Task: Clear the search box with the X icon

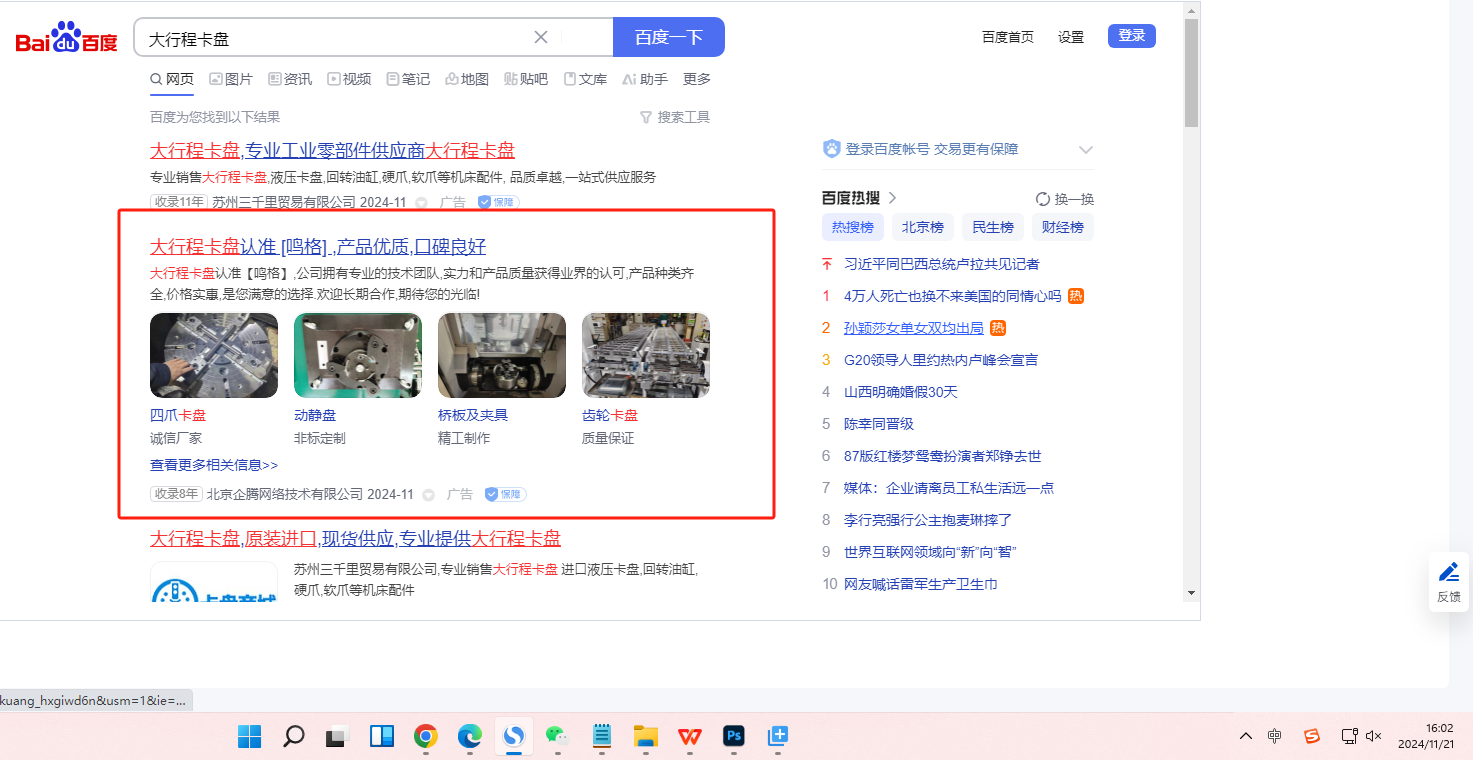Action: (541, 37)
